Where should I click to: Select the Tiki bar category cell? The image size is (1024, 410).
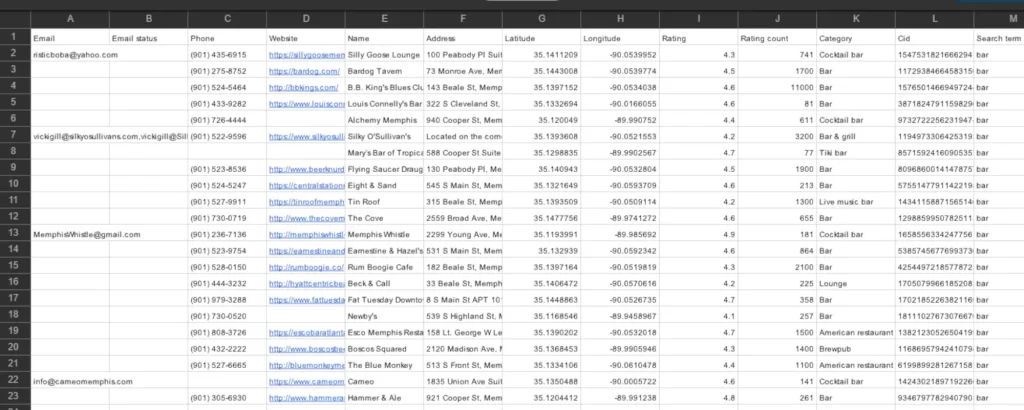(x=856, y=153)
